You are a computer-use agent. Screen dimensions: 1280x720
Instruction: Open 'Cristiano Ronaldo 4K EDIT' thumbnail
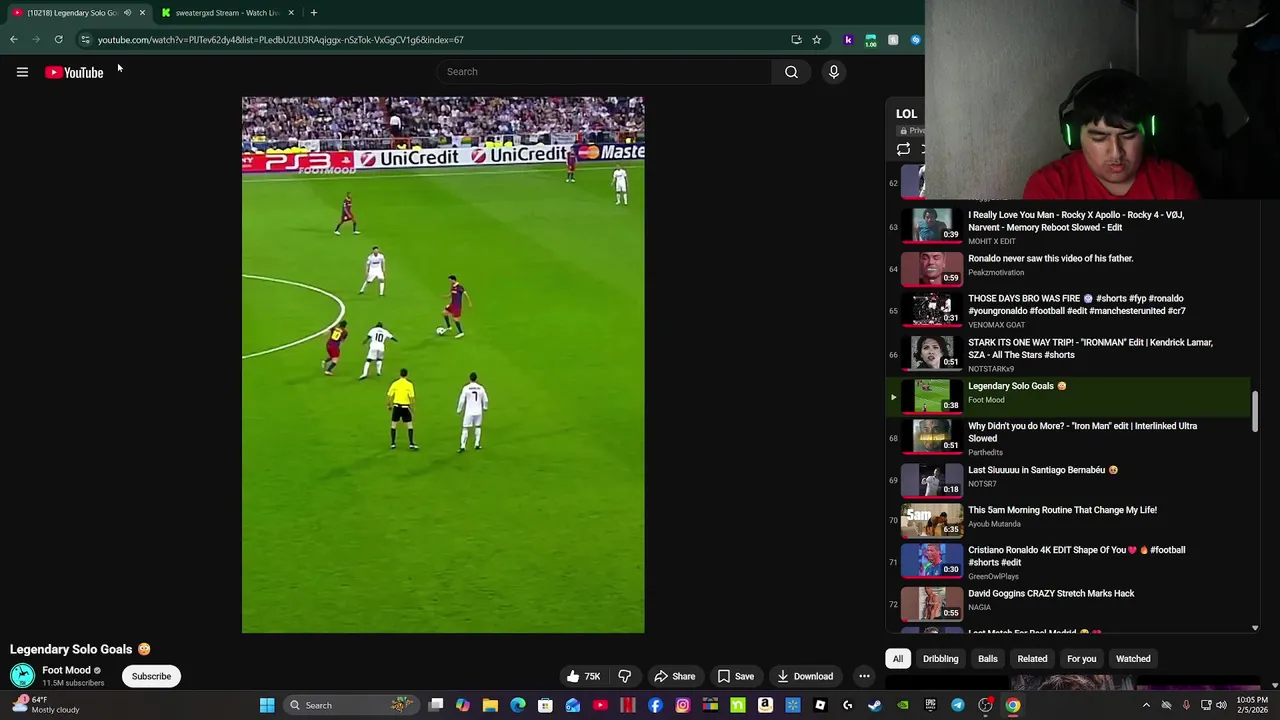tap(932, 559)
